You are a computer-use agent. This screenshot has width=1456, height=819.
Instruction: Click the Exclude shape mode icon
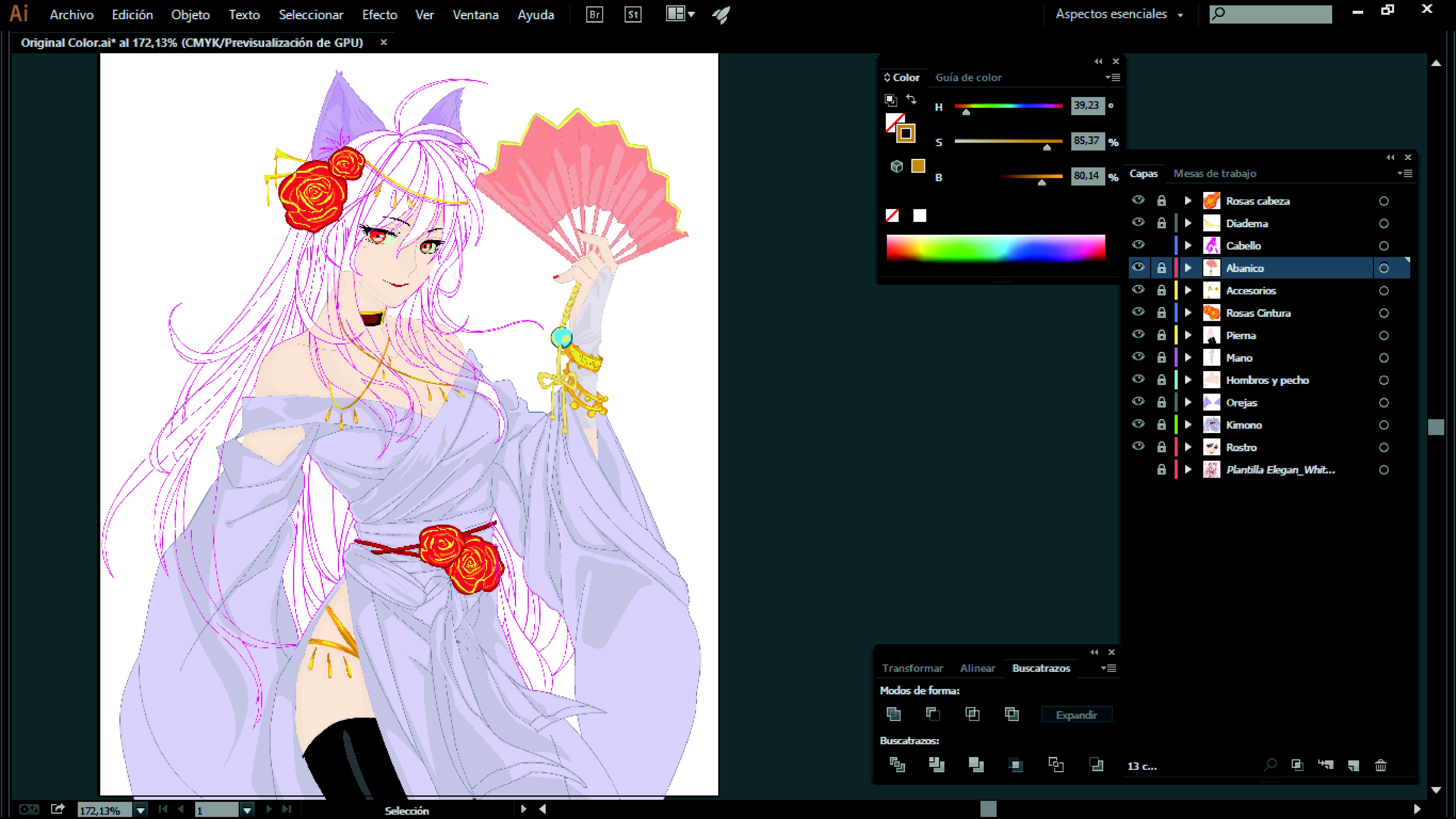[1012, 714]
